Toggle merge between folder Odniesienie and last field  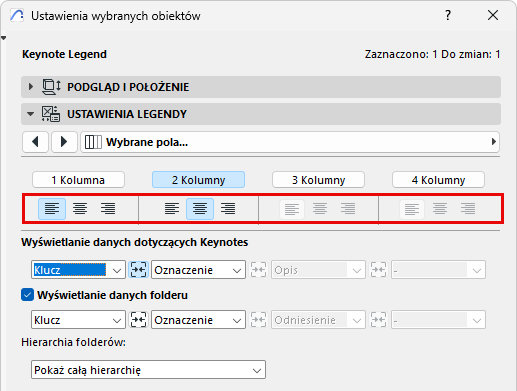[x=378, y=320]
